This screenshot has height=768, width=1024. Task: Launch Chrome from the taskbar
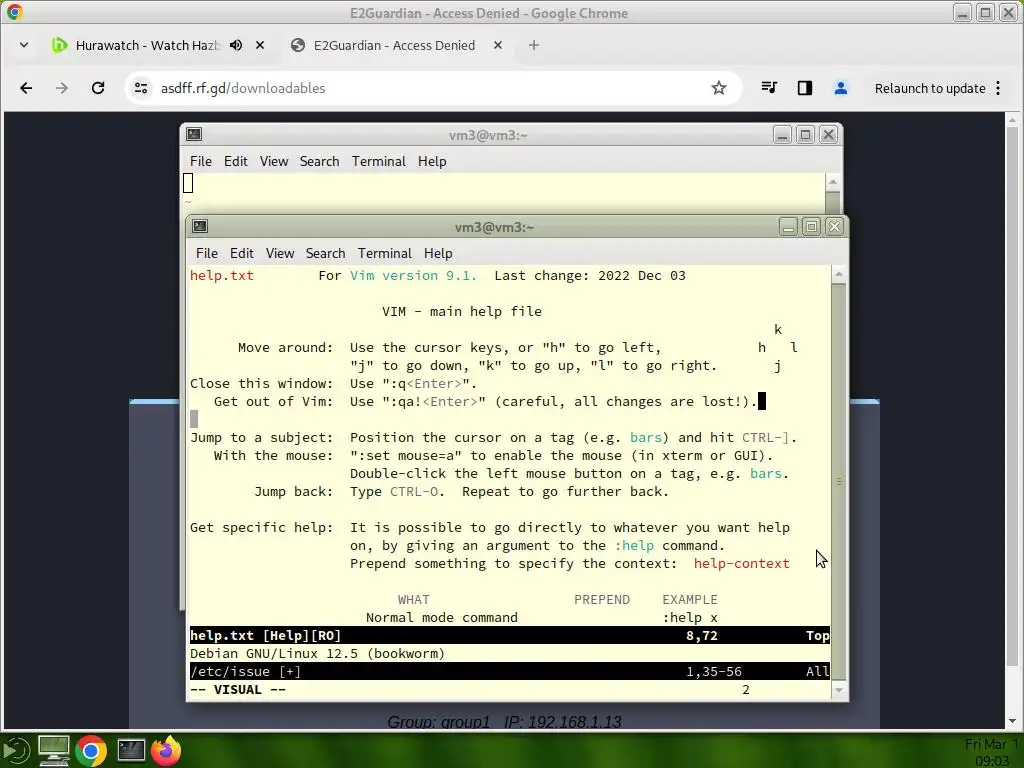(x=91, y=751)
